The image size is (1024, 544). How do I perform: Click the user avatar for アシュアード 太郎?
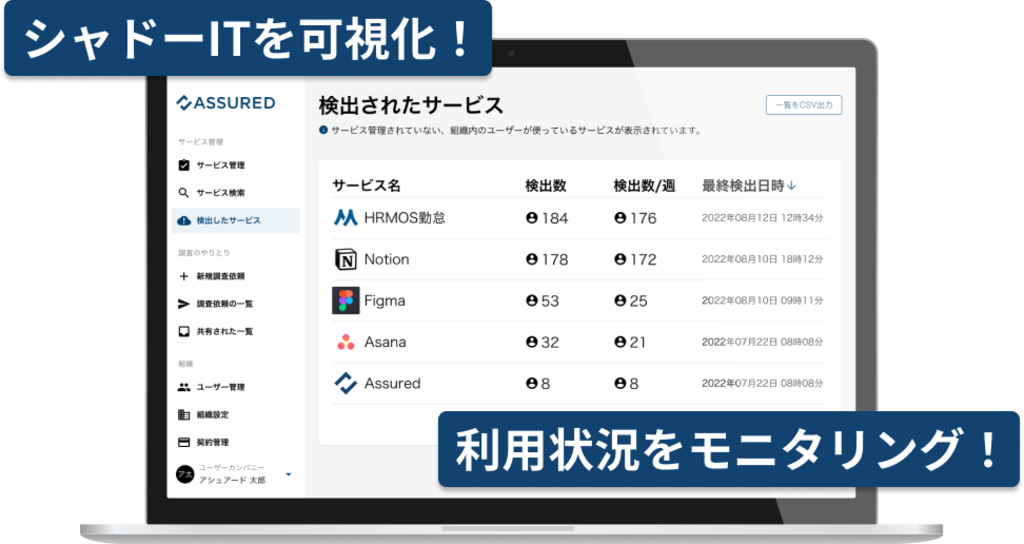(x=185, y=474)
